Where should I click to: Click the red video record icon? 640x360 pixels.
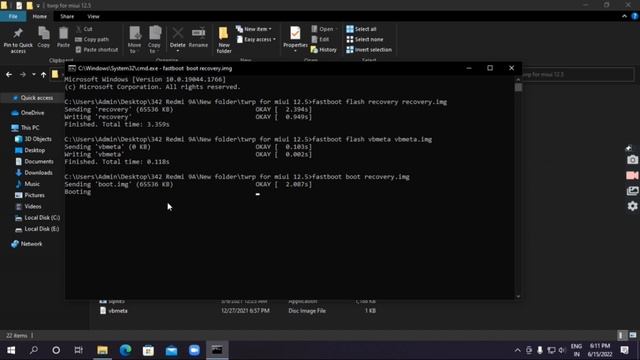632,176
